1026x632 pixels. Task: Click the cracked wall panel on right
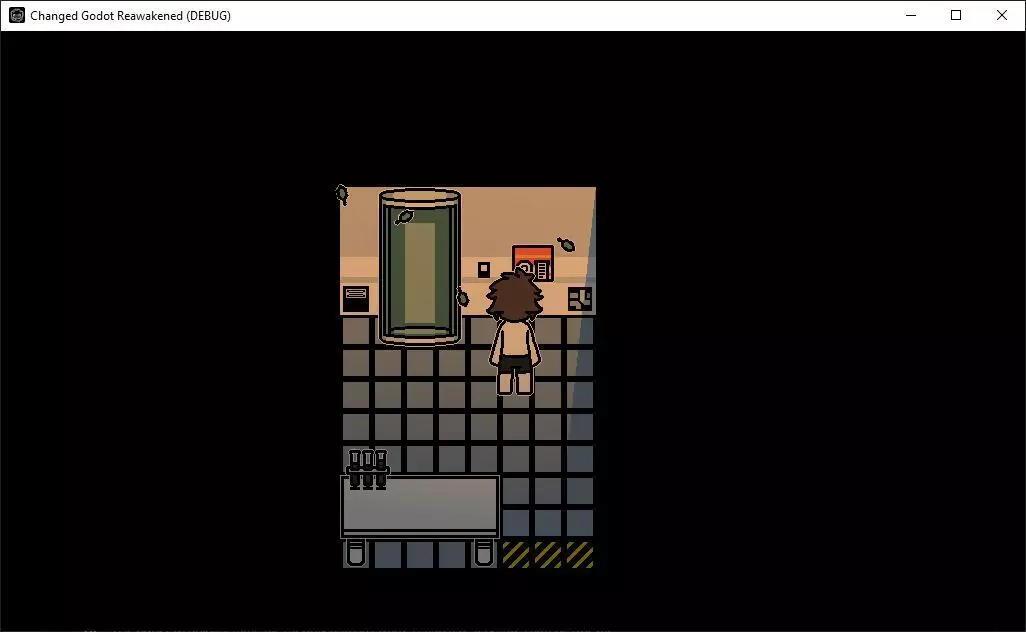580,298
